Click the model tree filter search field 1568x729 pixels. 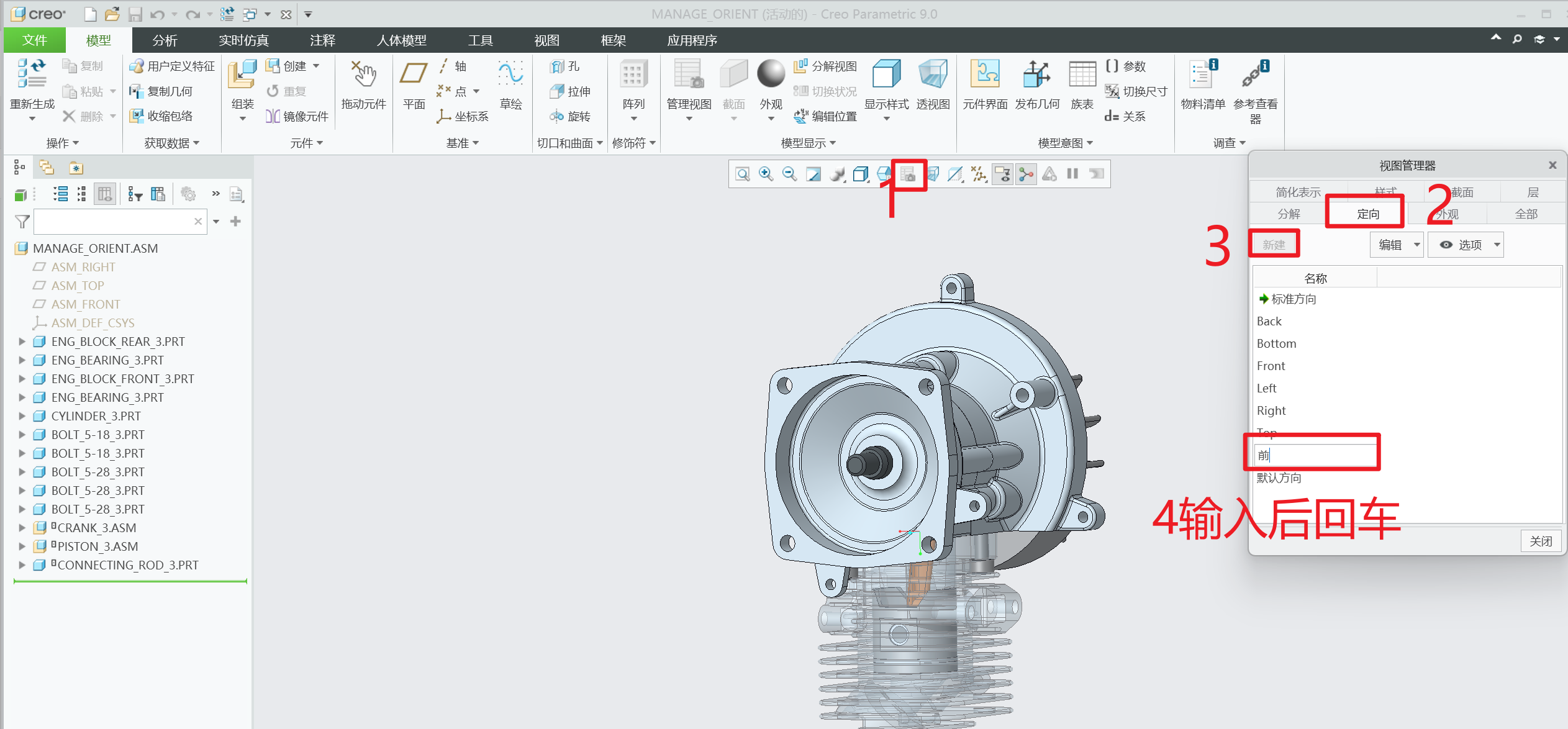pyautogui.click(x=113, y=222)
